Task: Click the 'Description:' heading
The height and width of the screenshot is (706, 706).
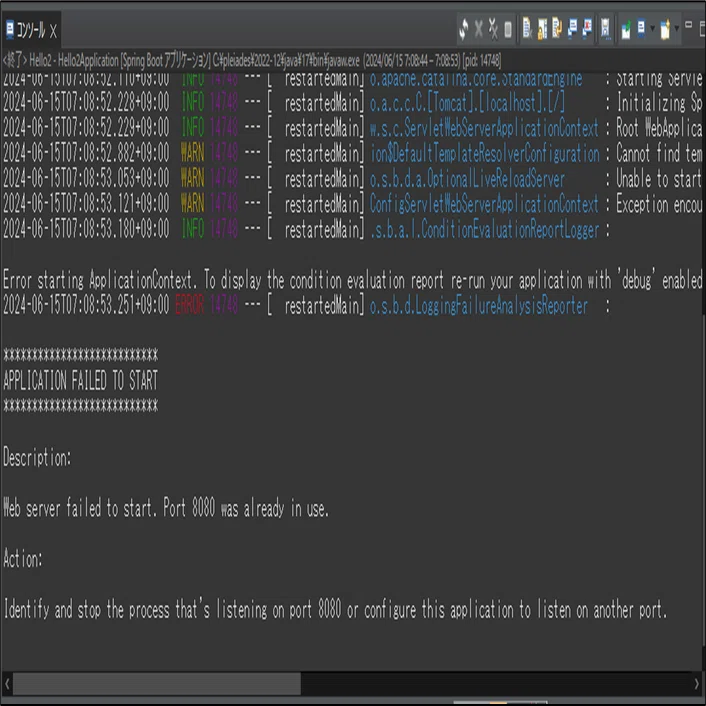Action: [37, 458]
